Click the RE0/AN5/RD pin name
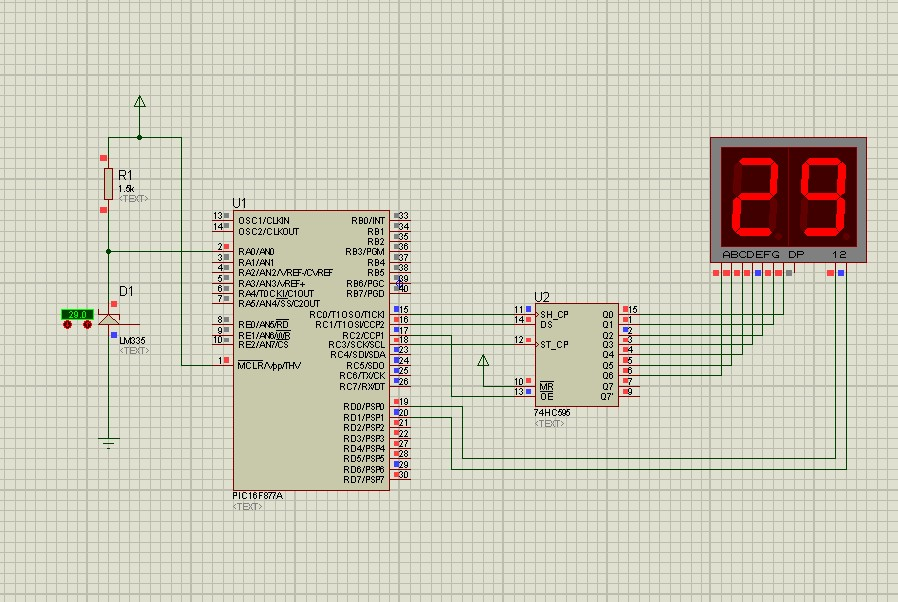Viewport: 898px width, 602px height. tap(263, 325)
